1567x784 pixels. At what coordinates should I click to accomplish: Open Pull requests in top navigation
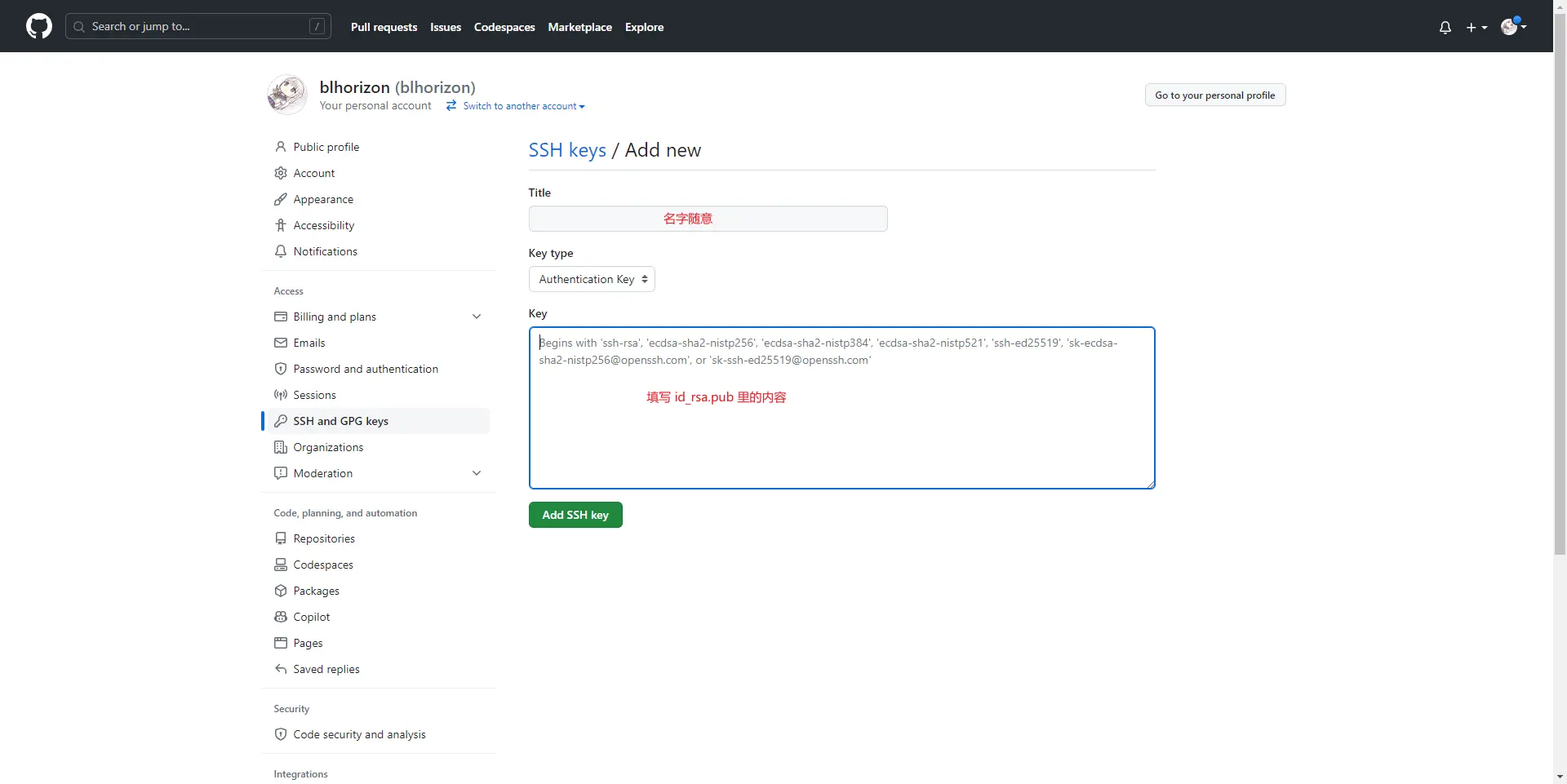(x=384, y=27)
